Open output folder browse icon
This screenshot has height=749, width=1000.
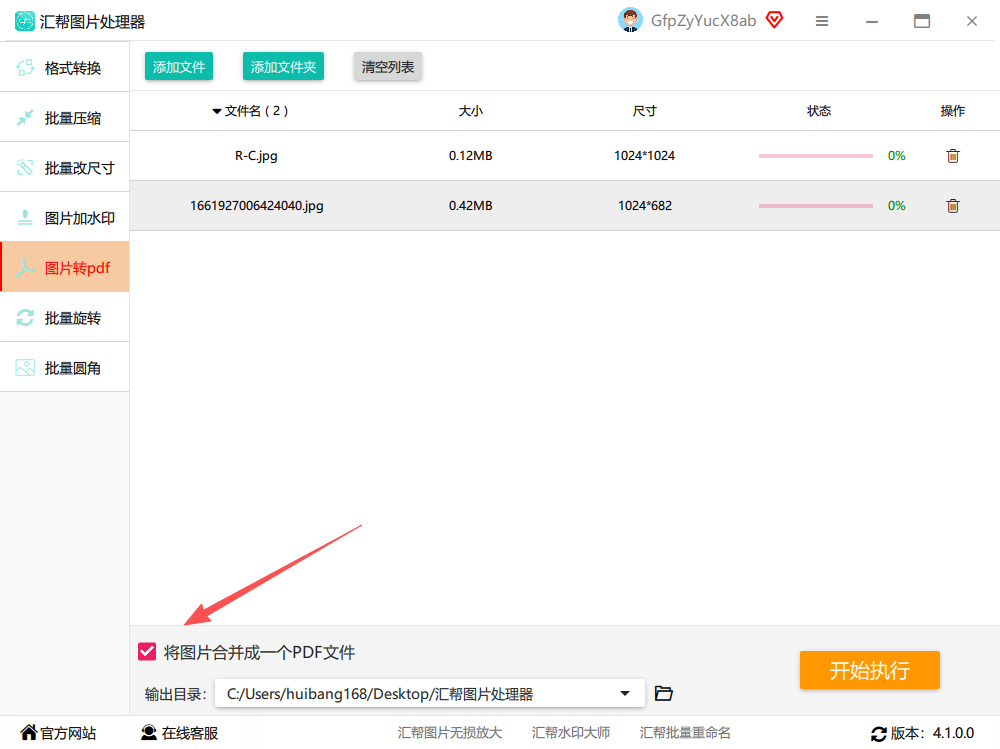(x=663, y=693)
